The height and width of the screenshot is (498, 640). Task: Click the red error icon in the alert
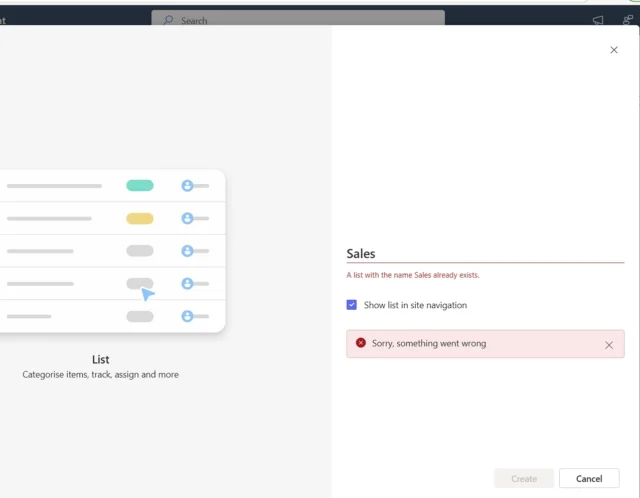pyautogui.click(x=361, y=343)
